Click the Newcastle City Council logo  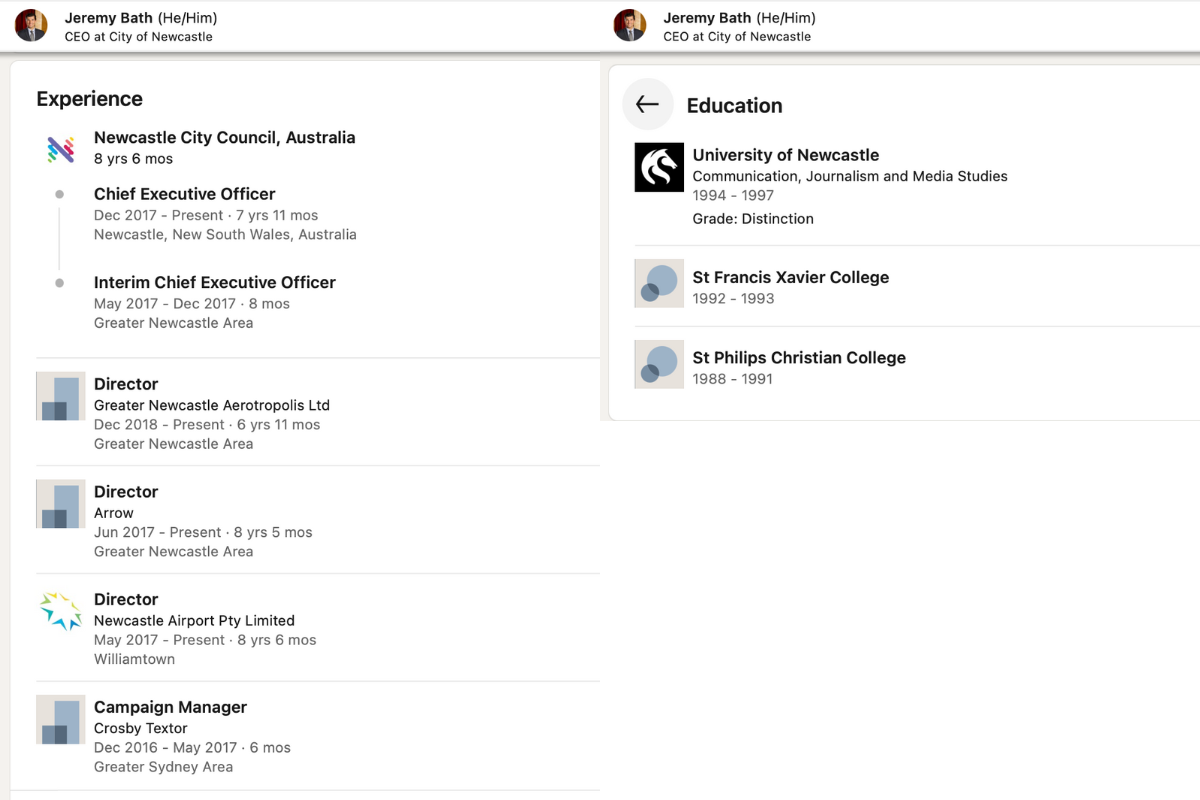click(60, 149)
